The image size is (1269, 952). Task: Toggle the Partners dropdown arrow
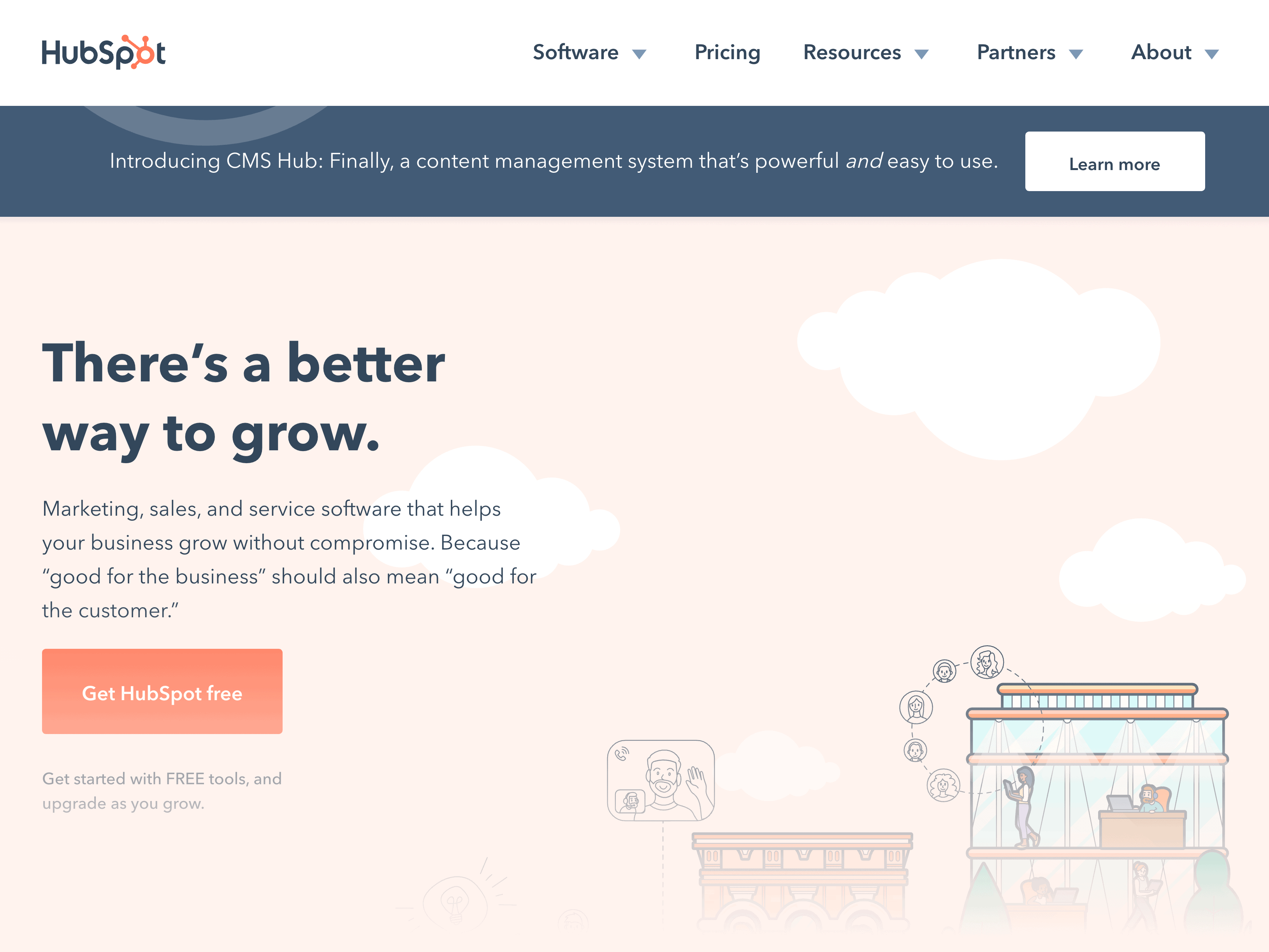(1080, 53)
